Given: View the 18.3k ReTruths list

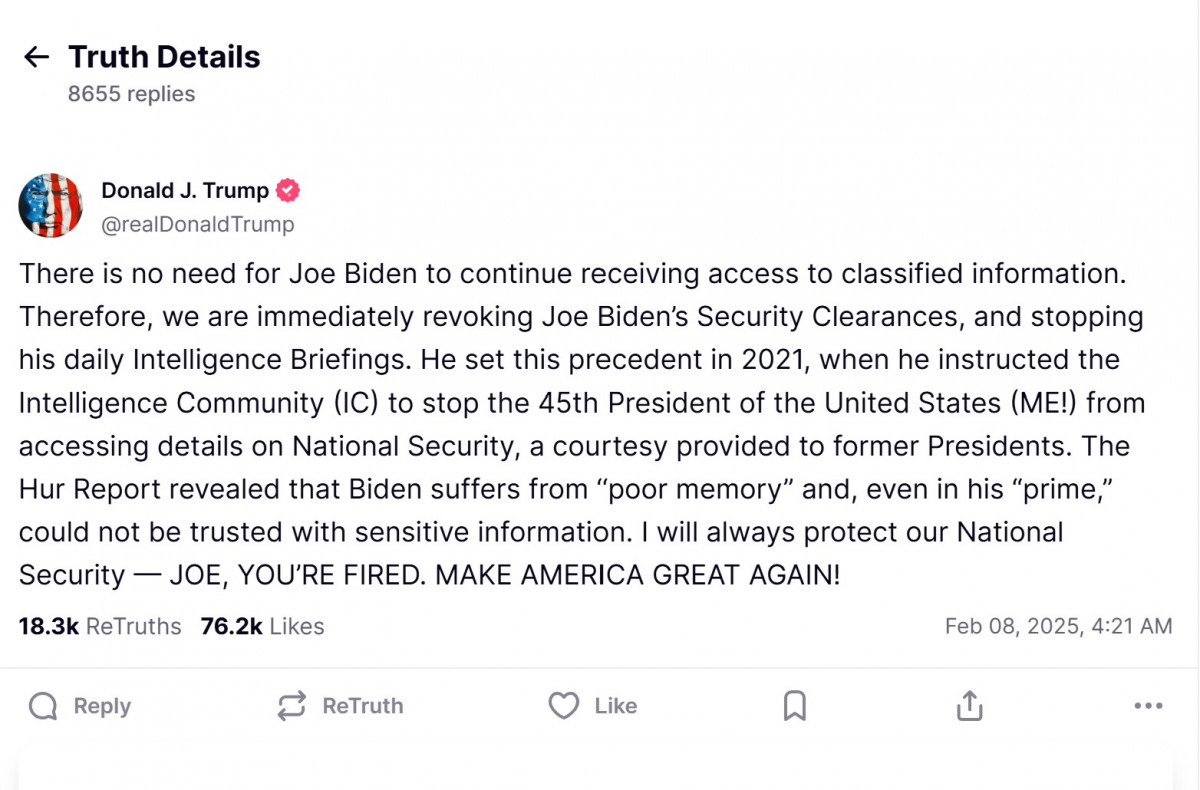Looking at the screenshot, I should (x=100, y=627).
